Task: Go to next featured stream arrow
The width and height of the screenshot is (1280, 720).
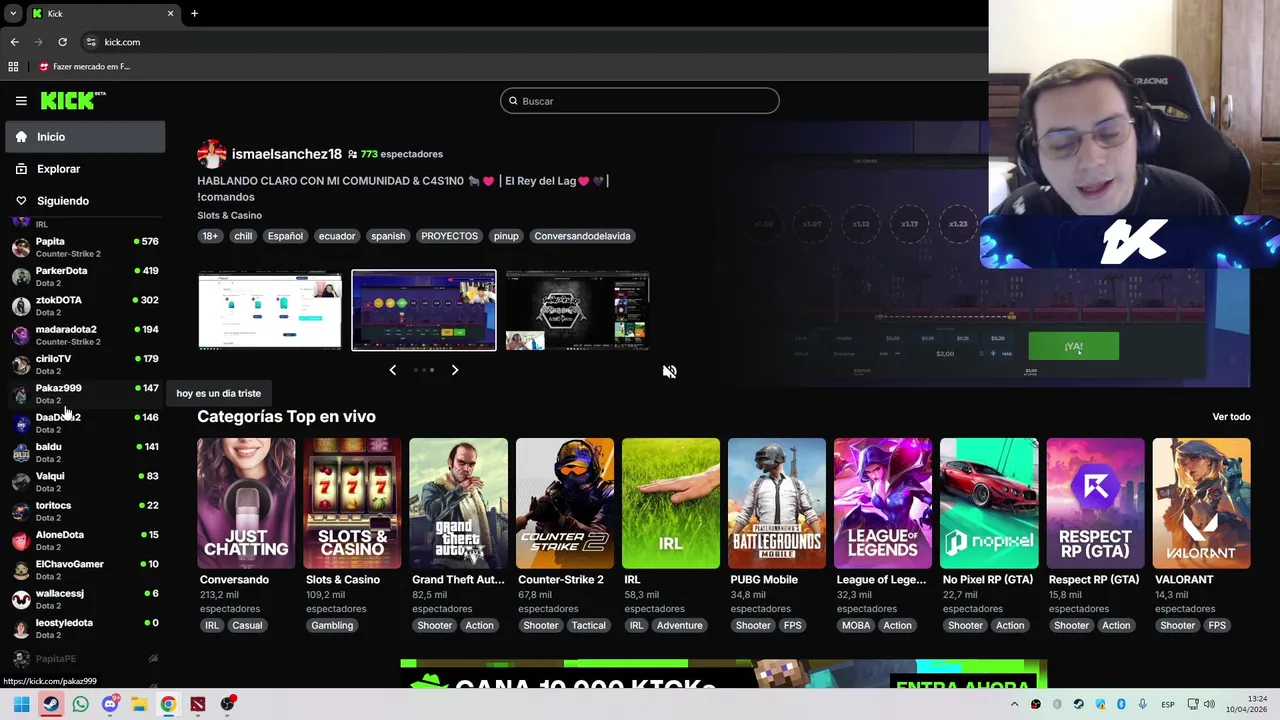Action: point(455,370)
